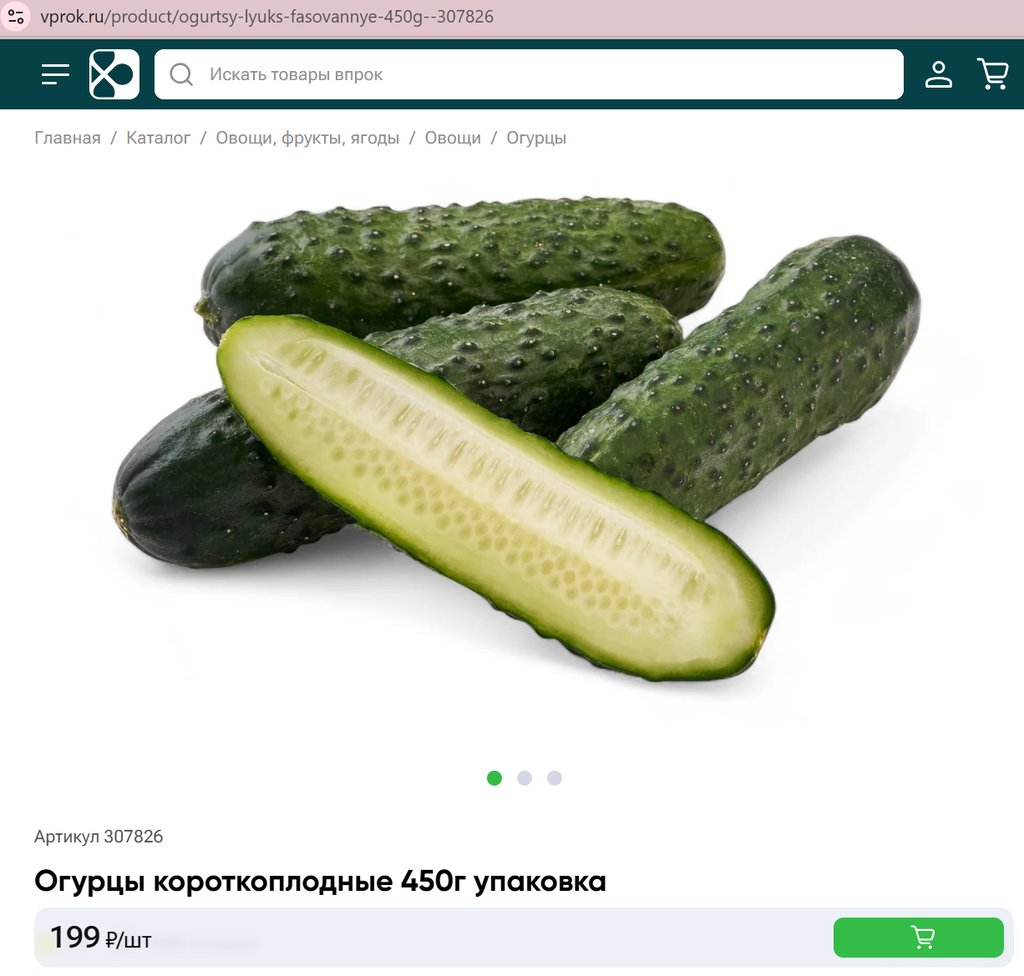Open the user account profile icon
Image resolution: width=1024 pixels, height=976 pixels.
pos(938,74)
